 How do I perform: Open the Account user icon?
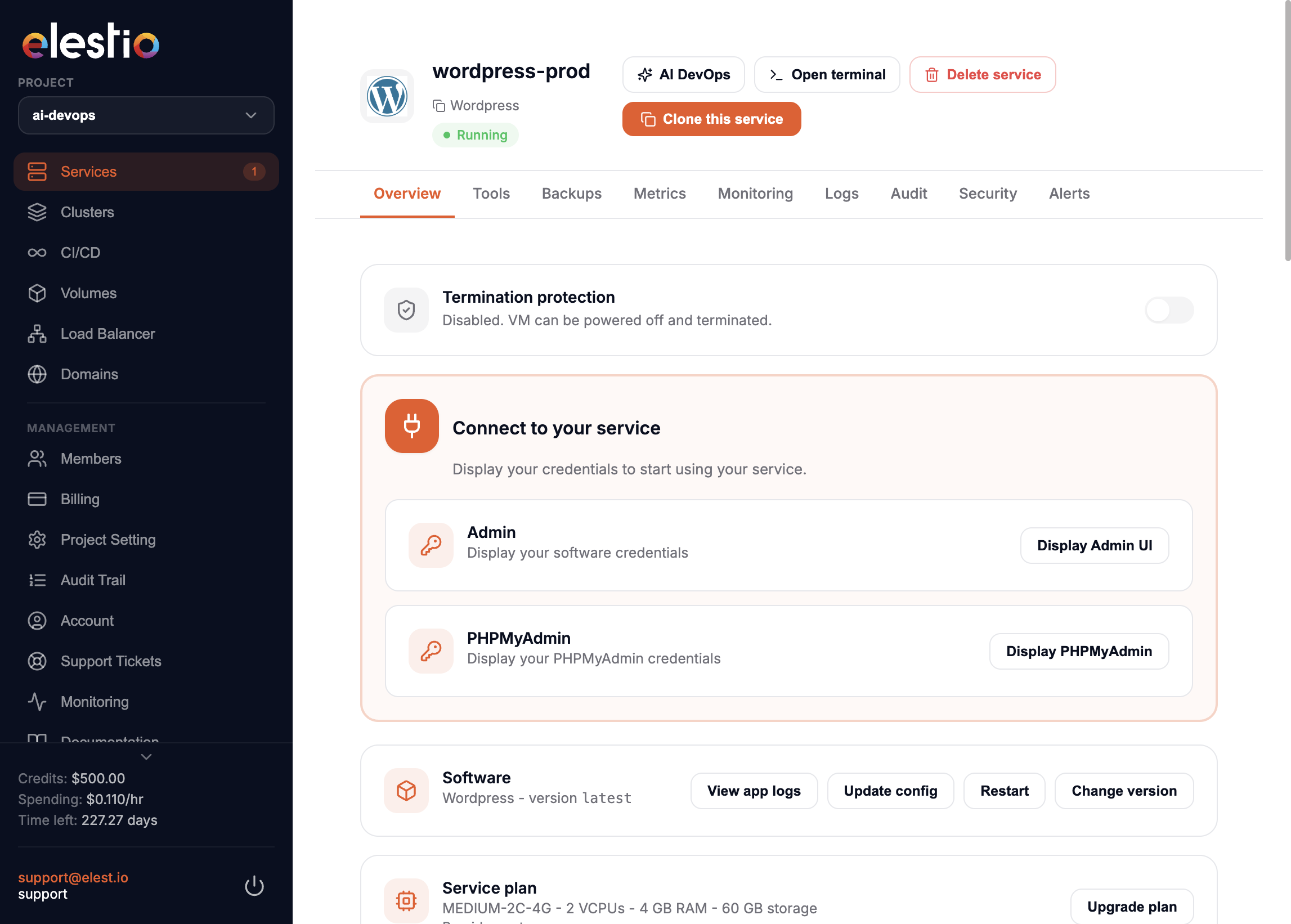point(37,621)
